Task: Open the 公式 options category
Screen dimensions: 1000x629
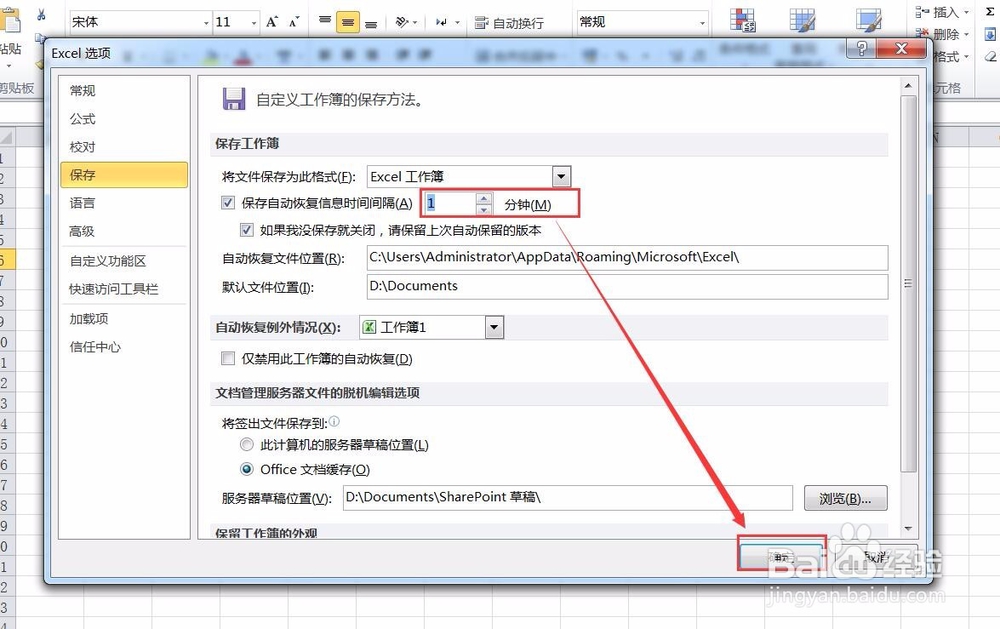Action: point(124,119)
